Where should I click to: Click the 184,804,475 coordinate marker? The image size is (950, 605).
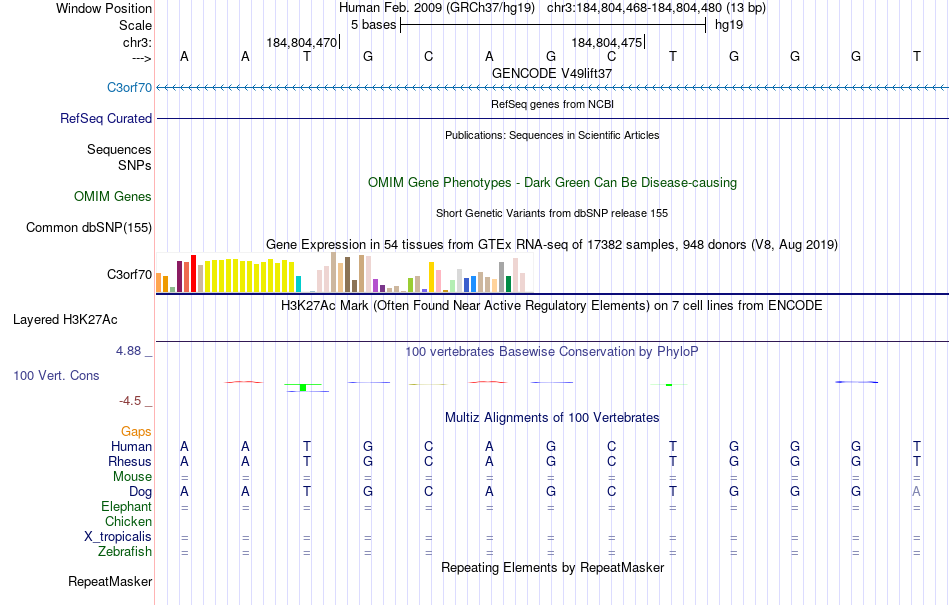[606, 42]
